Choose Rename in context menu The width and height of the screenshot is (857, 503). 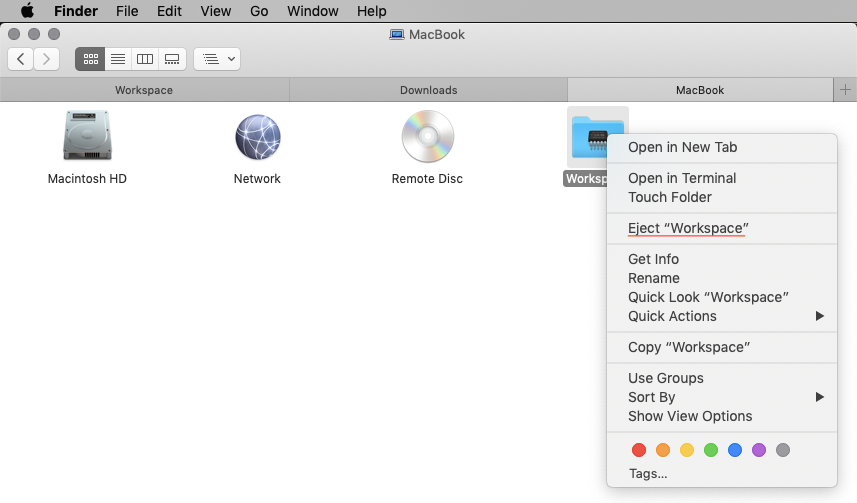tap(722, 278)
